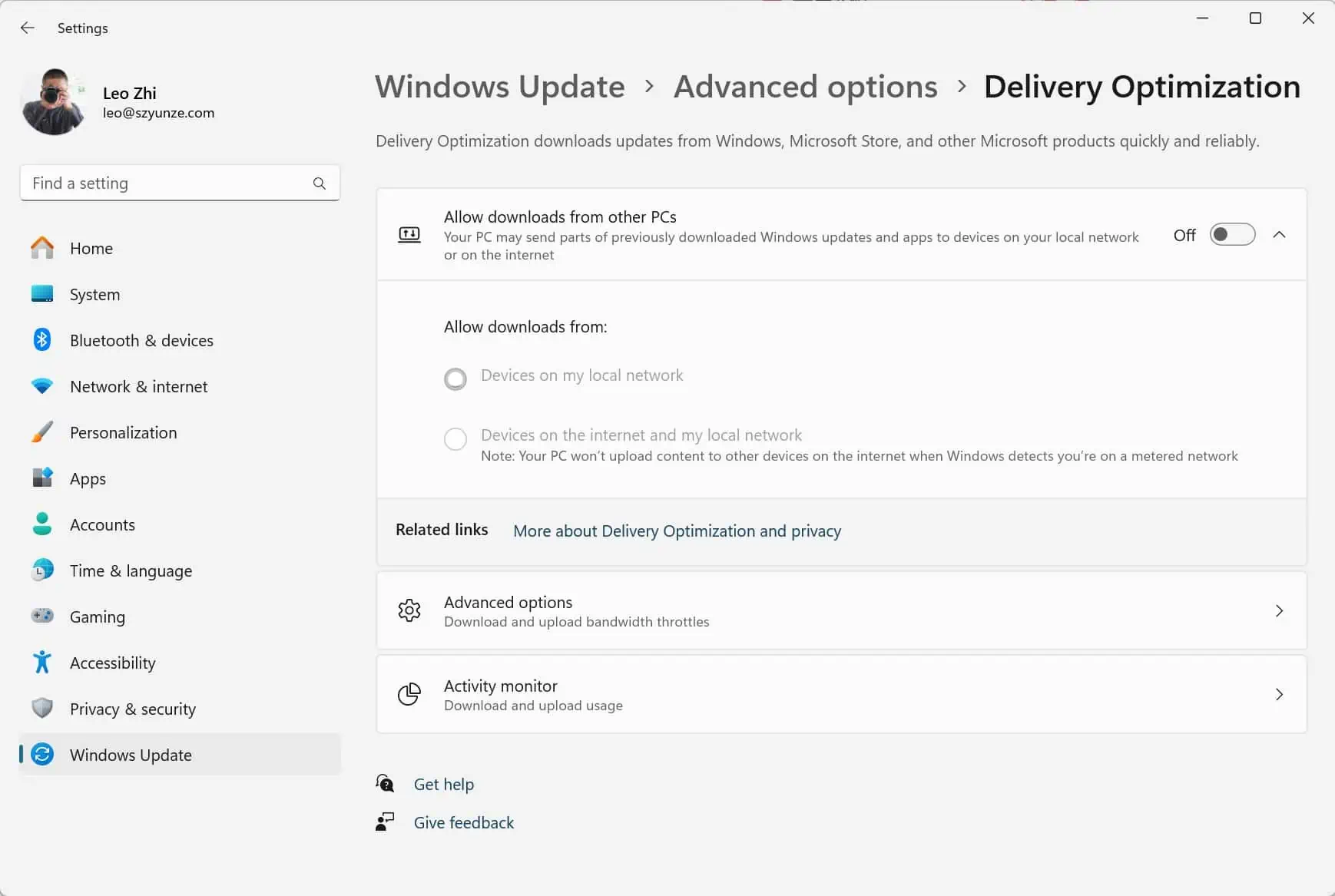The height and width of the screenshot is (896, 1335).
Task: Collapse the Allow downloads section chevron
Action: coord(1279,235)
